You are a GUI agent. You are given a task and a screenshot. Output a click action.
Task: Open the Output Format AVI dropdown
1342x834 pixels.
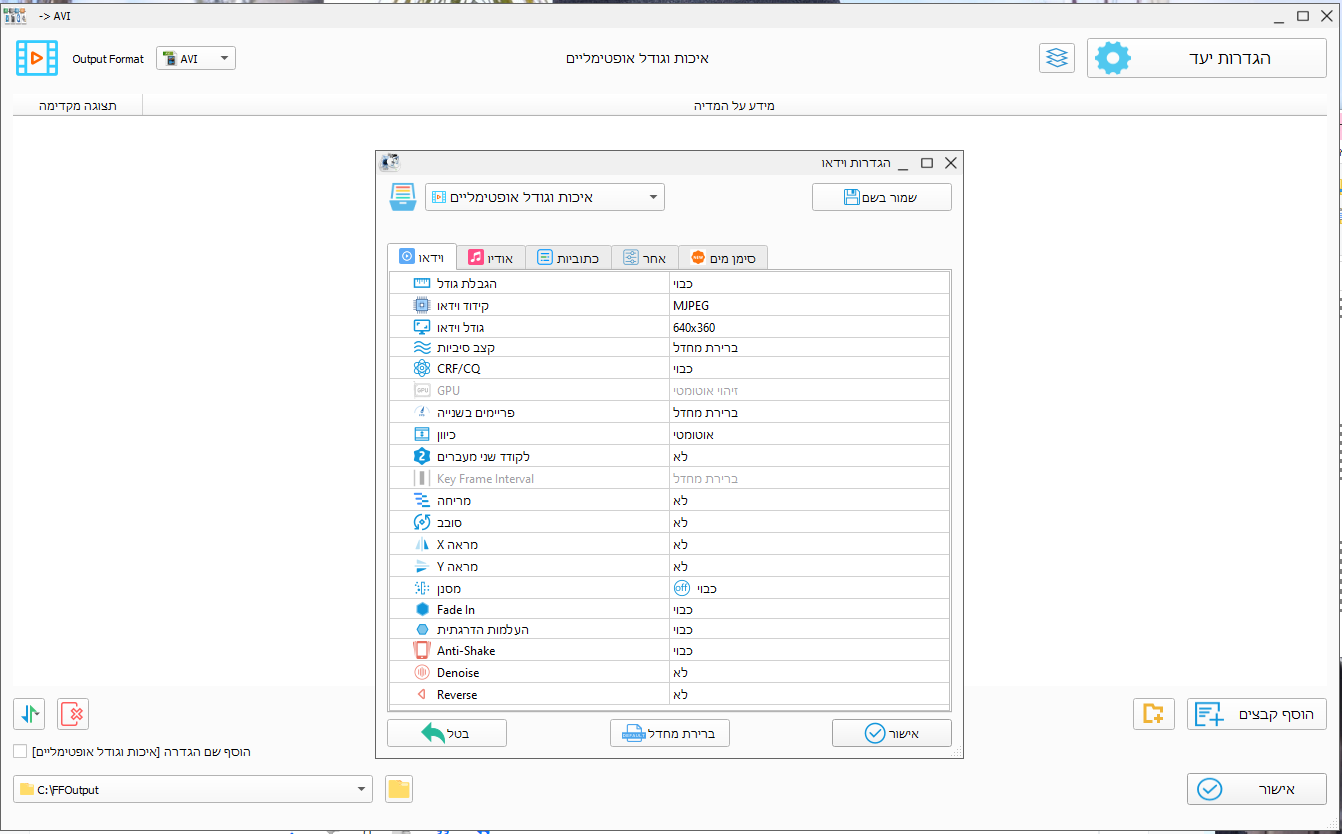196,59
